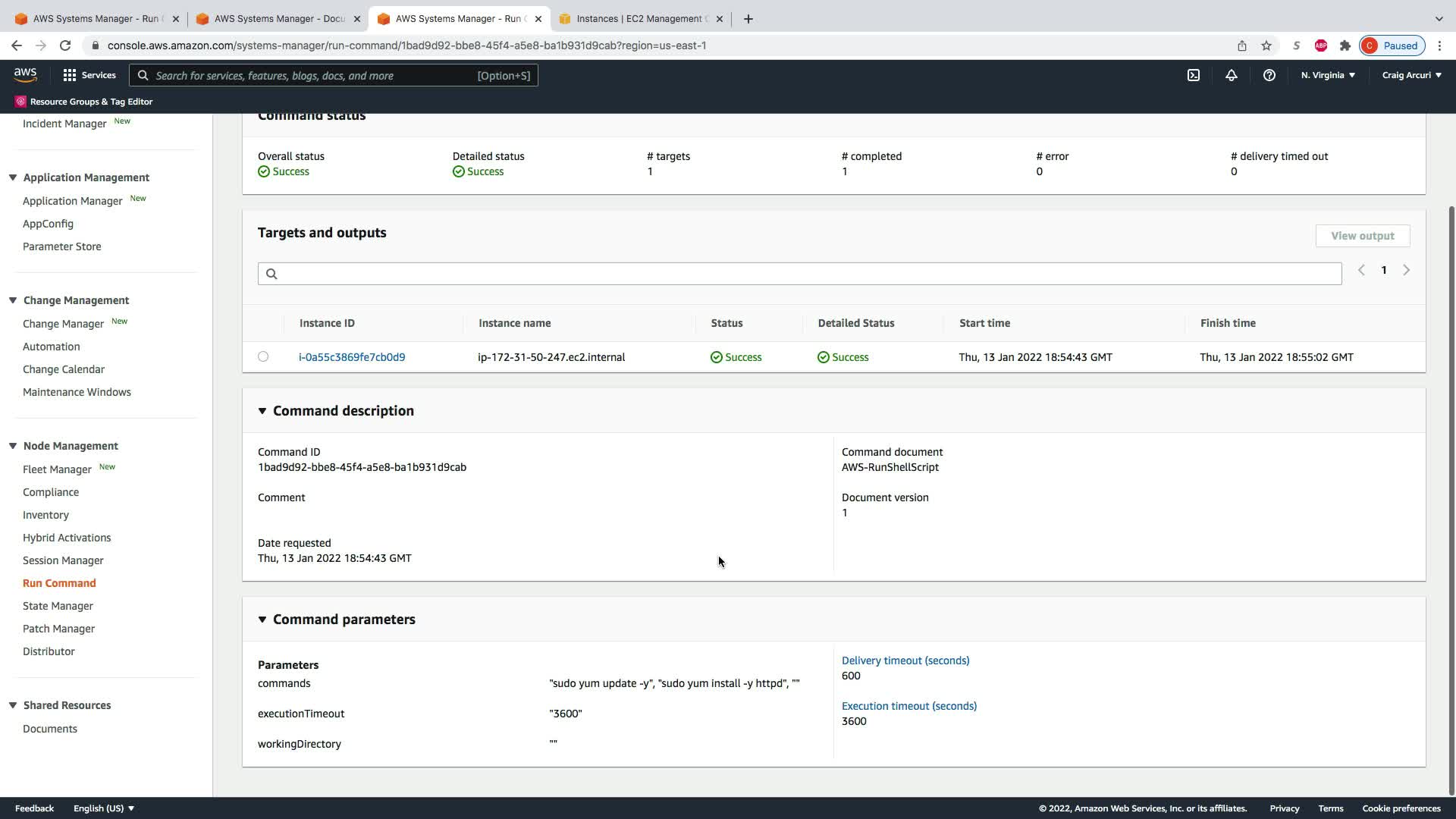Open Session Manager in sidebar
The image size is (1456, 819).
[63, 560]
